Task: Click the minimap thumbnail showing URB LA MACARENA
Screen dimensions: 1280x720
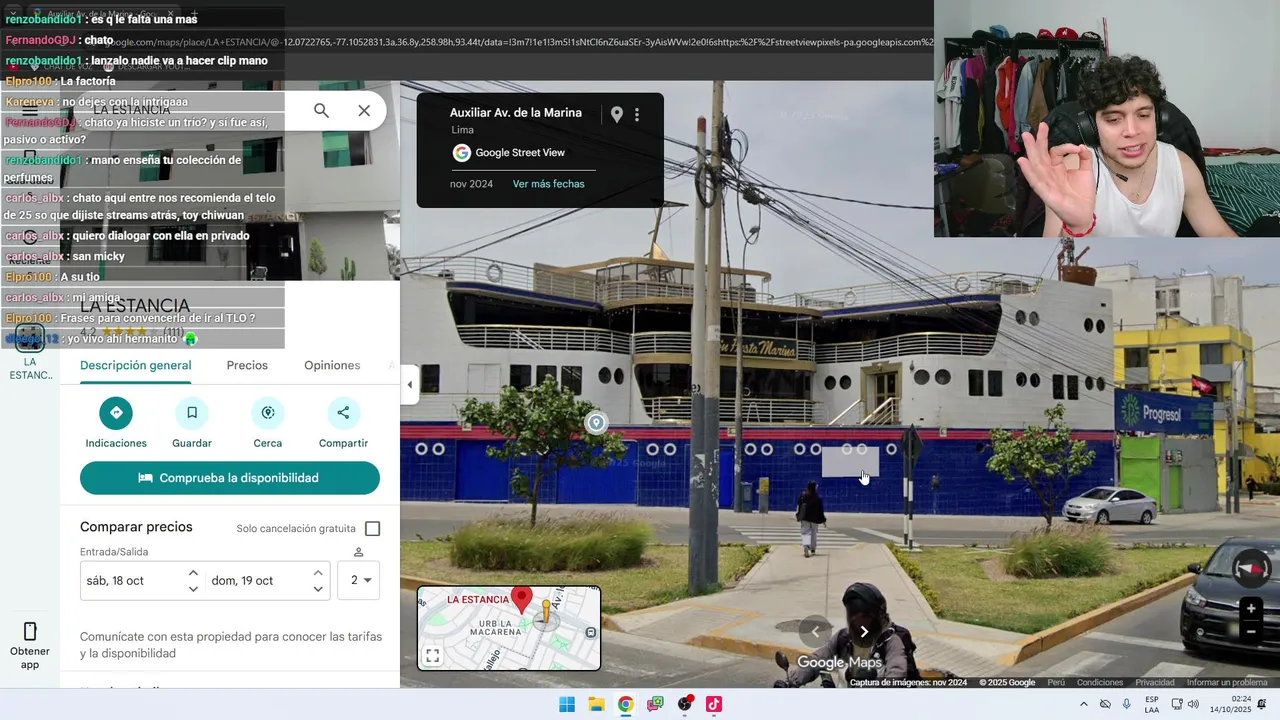Action: click(509, 628)
